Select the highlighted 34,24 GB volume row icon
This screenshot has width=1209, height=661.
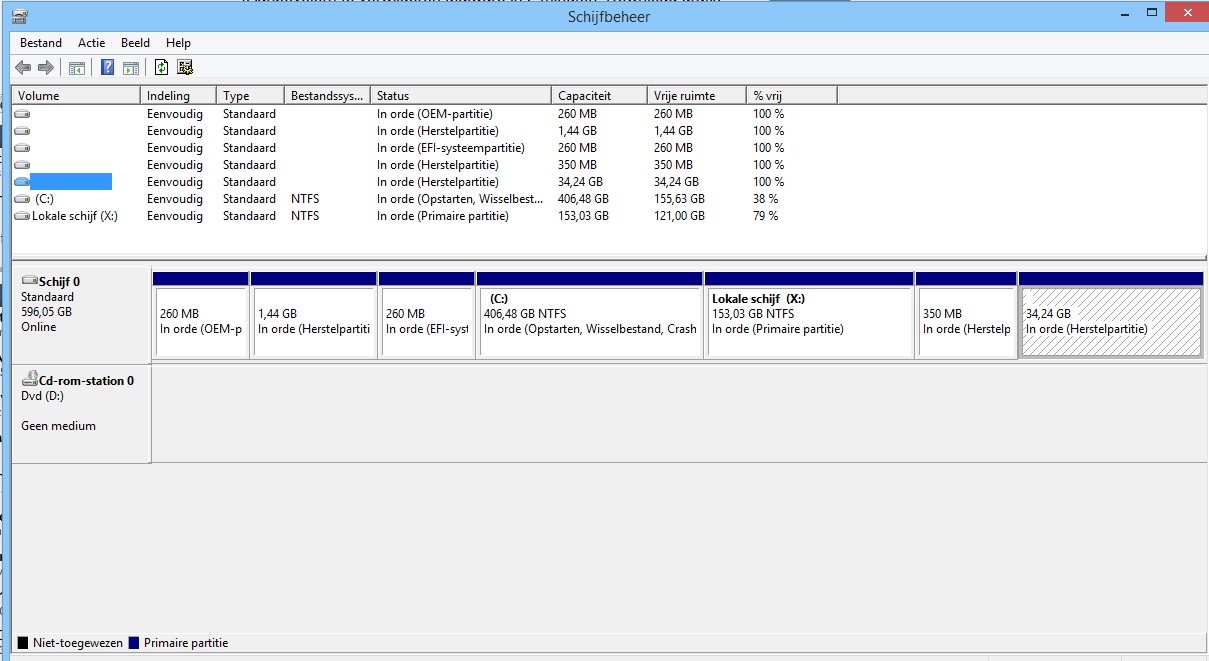coord(22,182)
